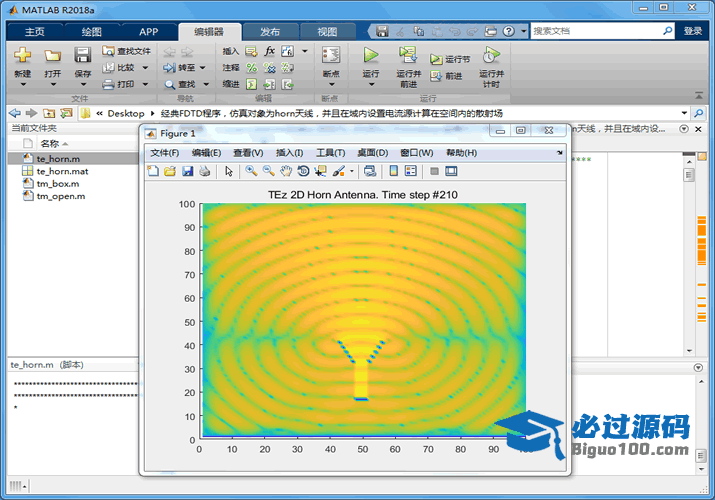Open the dropdown arrow under 打开
The width and height of the screenshot is (715, 500).
[x=53, y=85]
